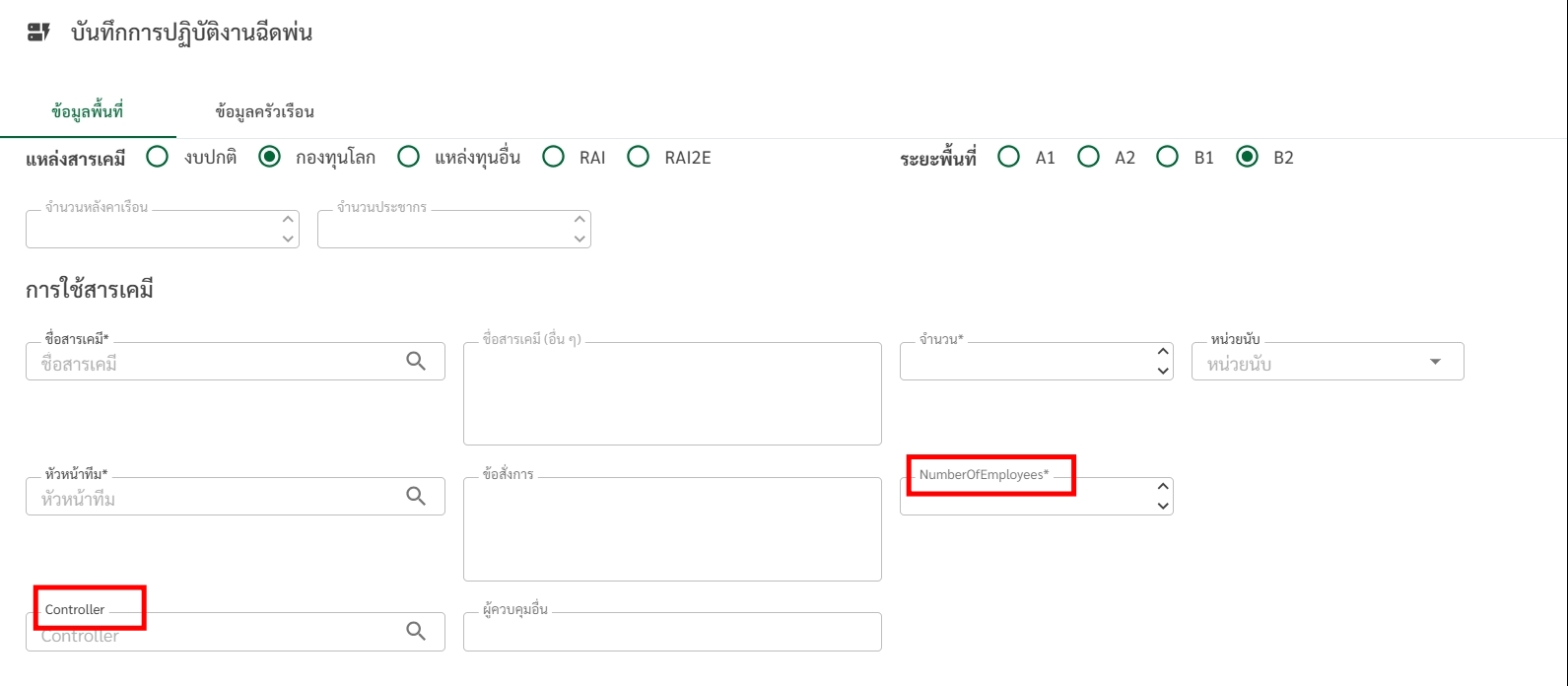This screenshot has height=686, width=1568.
Task: Decrease NumberOfEmployees with down arrow
Action: point(1163,506)
